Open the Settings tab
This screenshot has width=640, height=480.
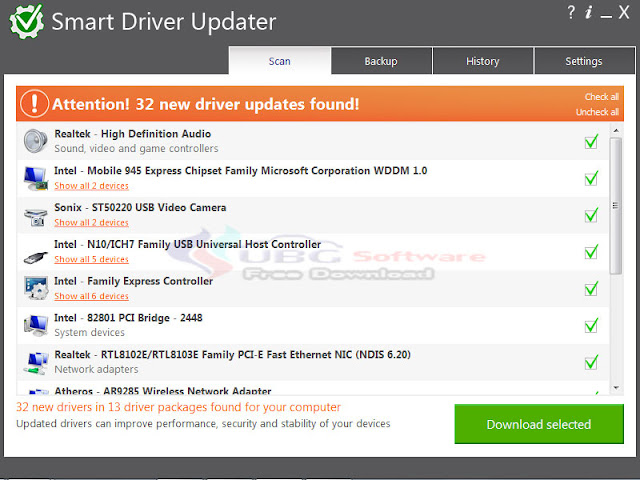(x=584, y=61)
